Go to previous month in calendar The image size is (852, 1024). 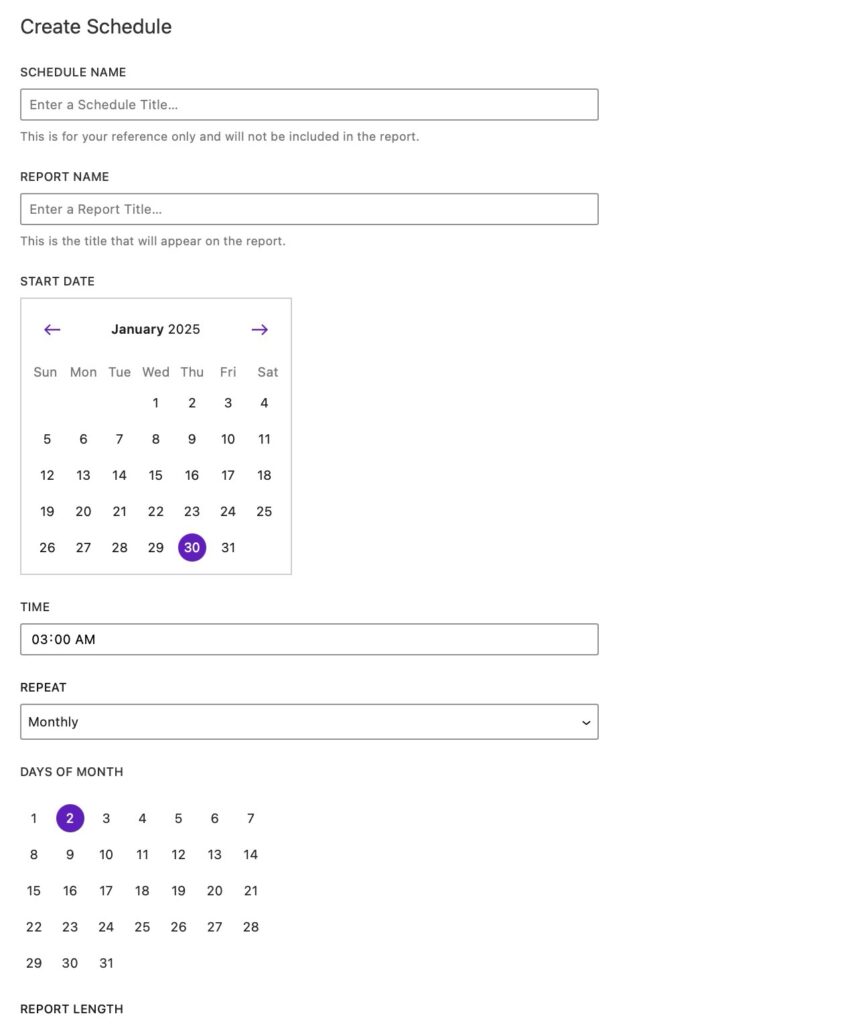click(x=52, y=330)
